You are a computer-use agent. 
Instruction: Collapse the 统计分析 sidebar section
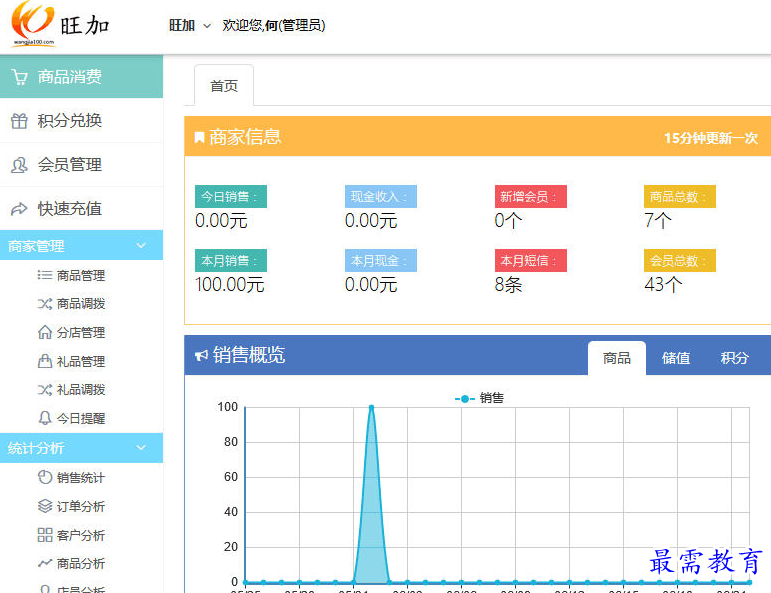(141, 448)
